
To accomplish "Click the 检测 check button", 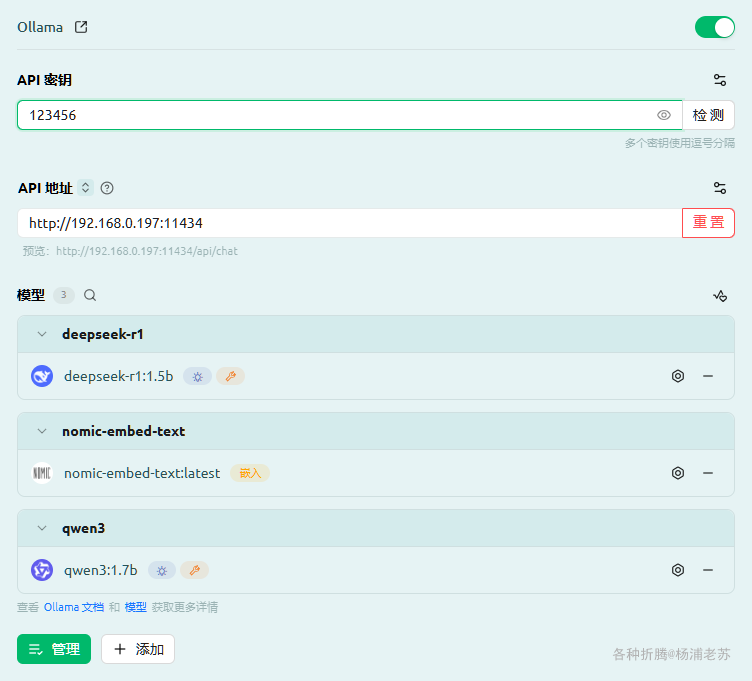I will 708,115.
